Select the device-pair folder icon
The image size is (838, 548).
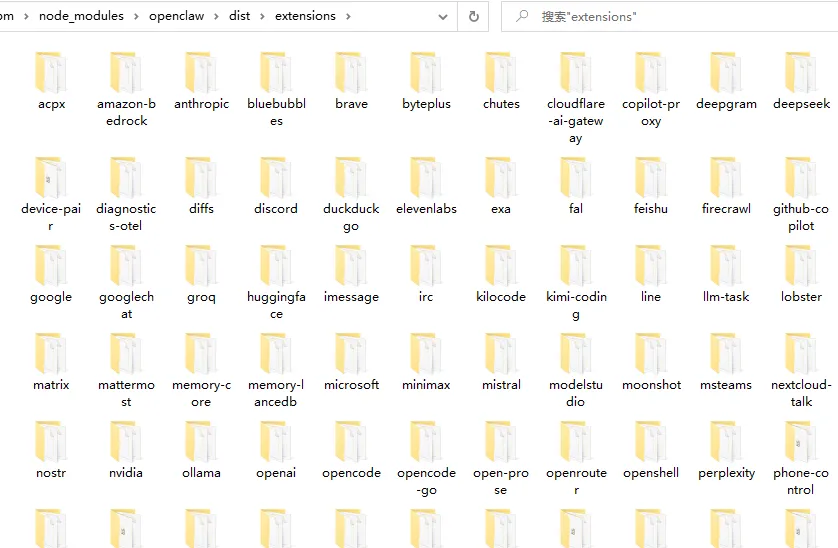point(51,177)
